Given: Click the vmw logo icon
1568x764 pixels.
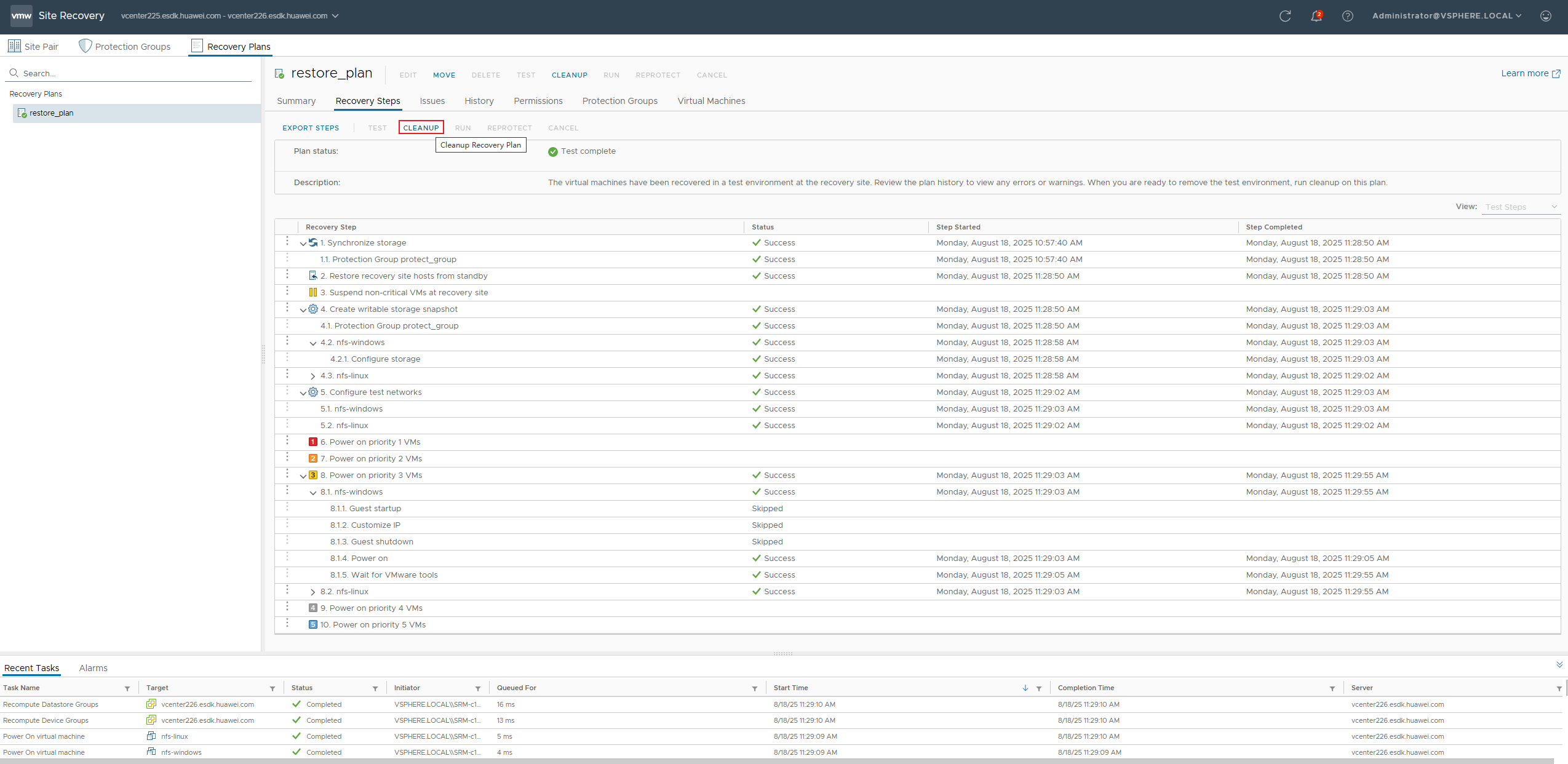Looking at the screenshot, I should (x=22, y=16).
